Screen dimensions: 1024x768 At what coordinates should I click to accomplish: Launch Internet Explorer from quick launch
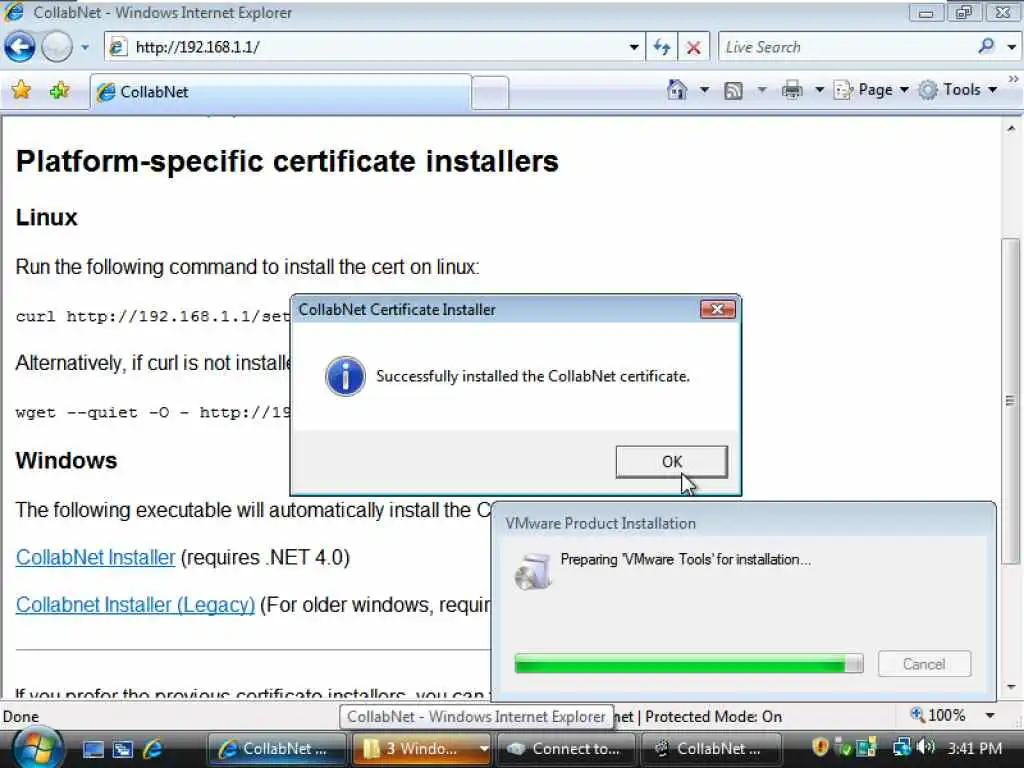(153, 749)
